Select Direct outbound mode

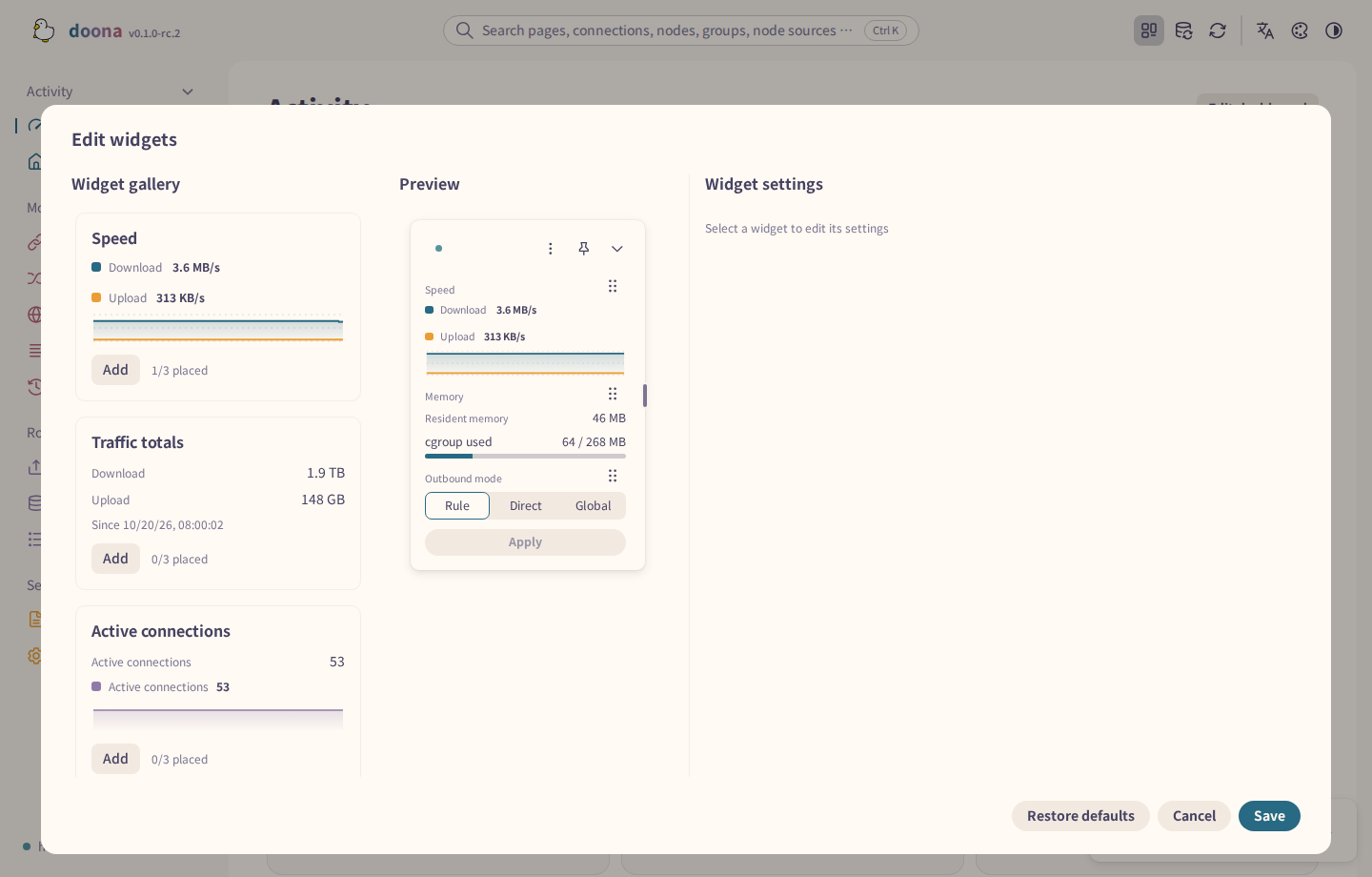[525, 506]
